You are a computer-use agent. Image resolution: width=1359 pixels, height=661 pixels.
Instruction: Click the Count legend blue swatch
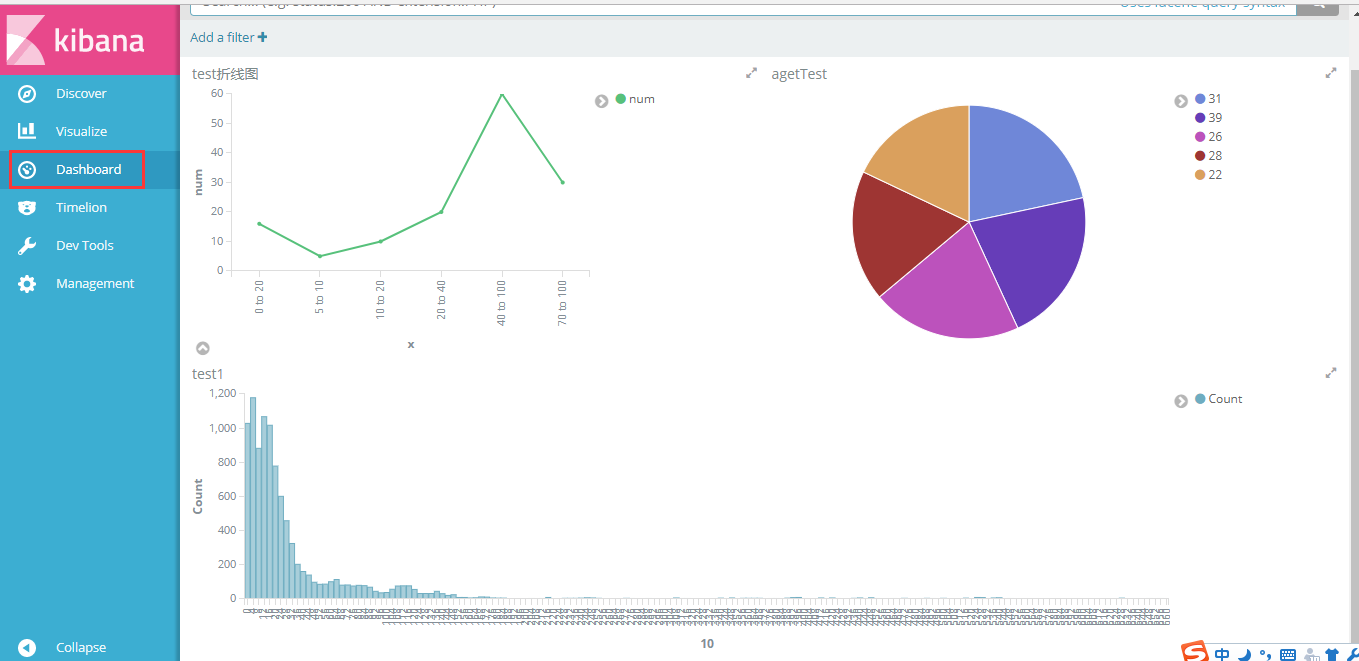click(1200, 399)
